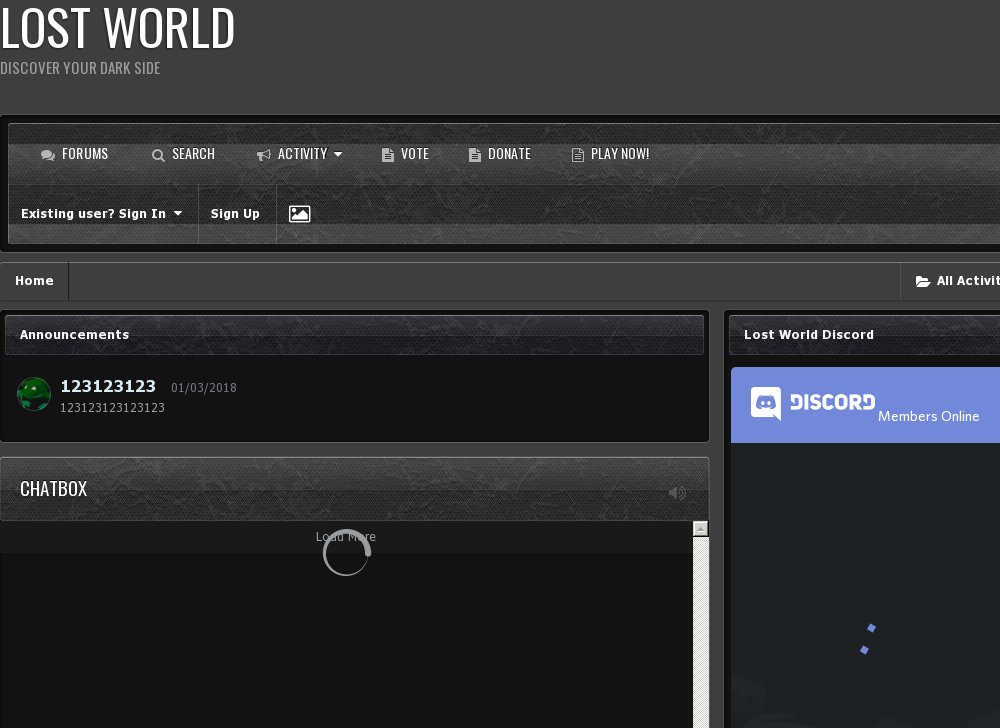The width and height of the screenshot is (1000, 728).
Task: Open the Forums menu item
Action: tap(85, 154)
